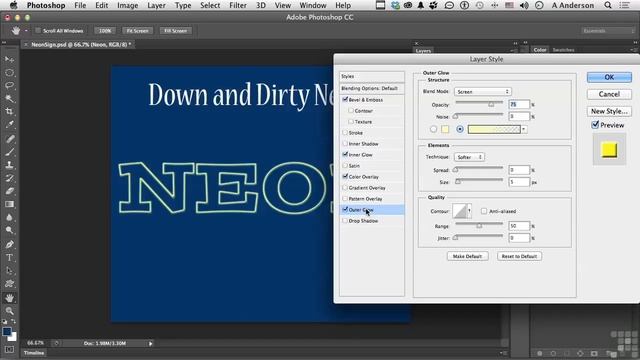Open Spotlight search in menu bar
Screen dimensions: 640x360
608,5
